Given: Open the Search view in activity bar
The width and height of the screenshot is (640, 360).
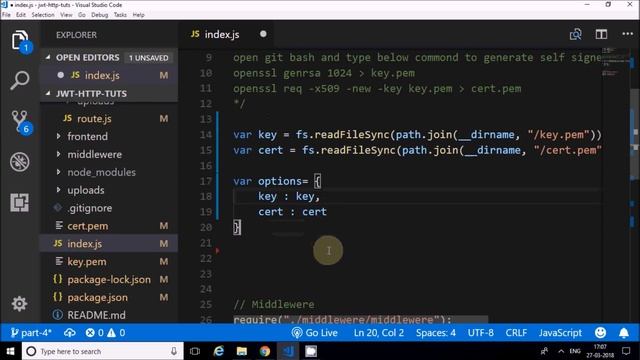Looking at the screenshot, I should click(x=20, y=80).
